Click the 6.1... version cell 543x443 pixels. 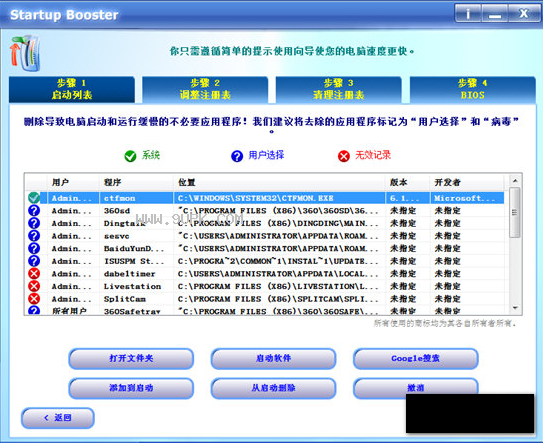(x=408, y=198)
